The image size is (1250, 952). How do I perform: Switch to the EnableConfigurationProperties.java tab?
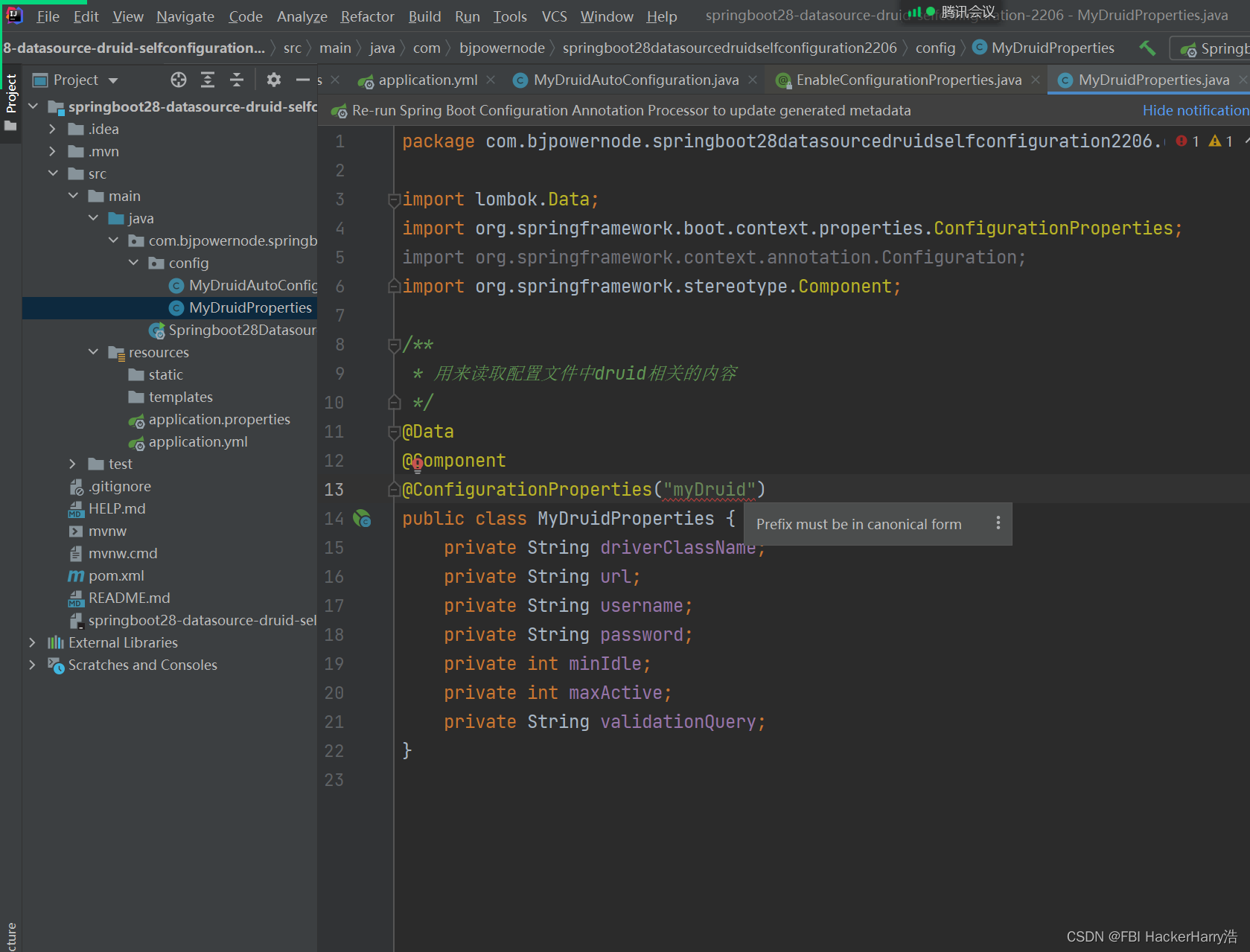pos(908,80)
